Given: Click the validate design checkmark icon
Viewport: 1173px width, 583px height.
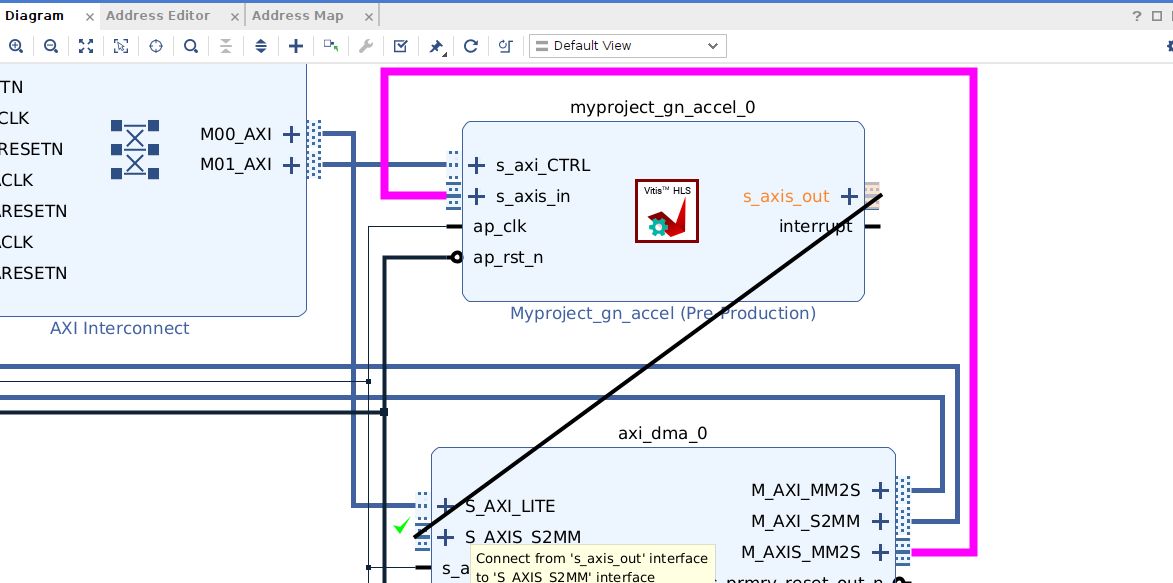Looking at the screenshot, I should tap(400, 46).
